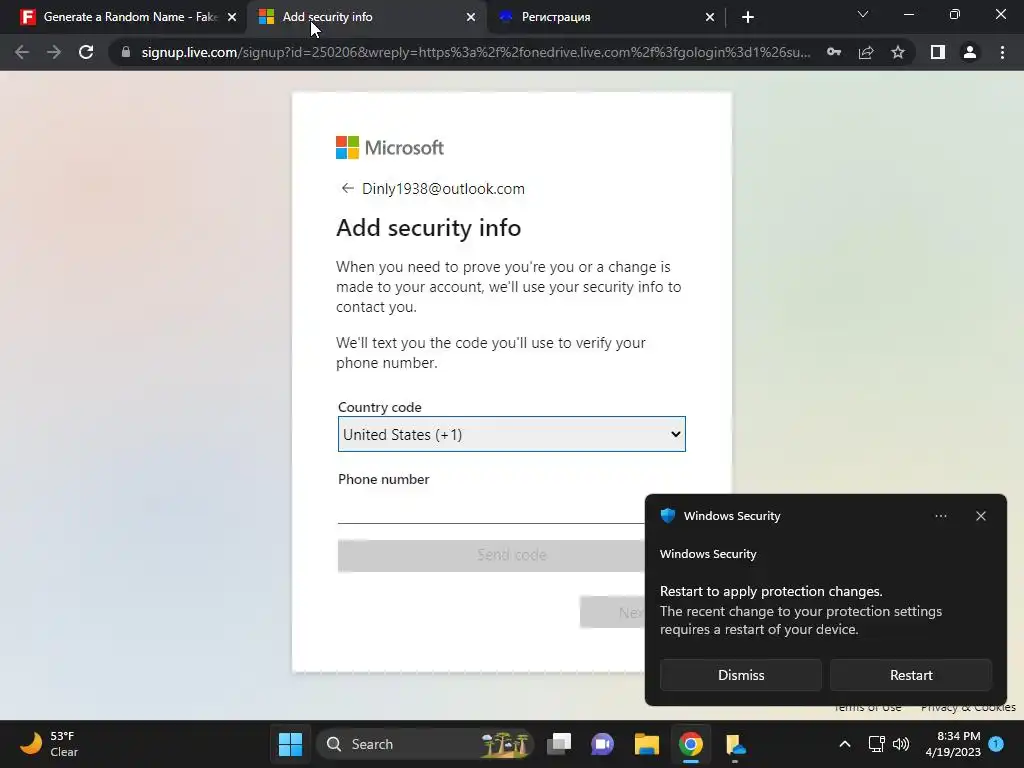
Task: Click the Add security info heading
Action: (x=428, y=228)
